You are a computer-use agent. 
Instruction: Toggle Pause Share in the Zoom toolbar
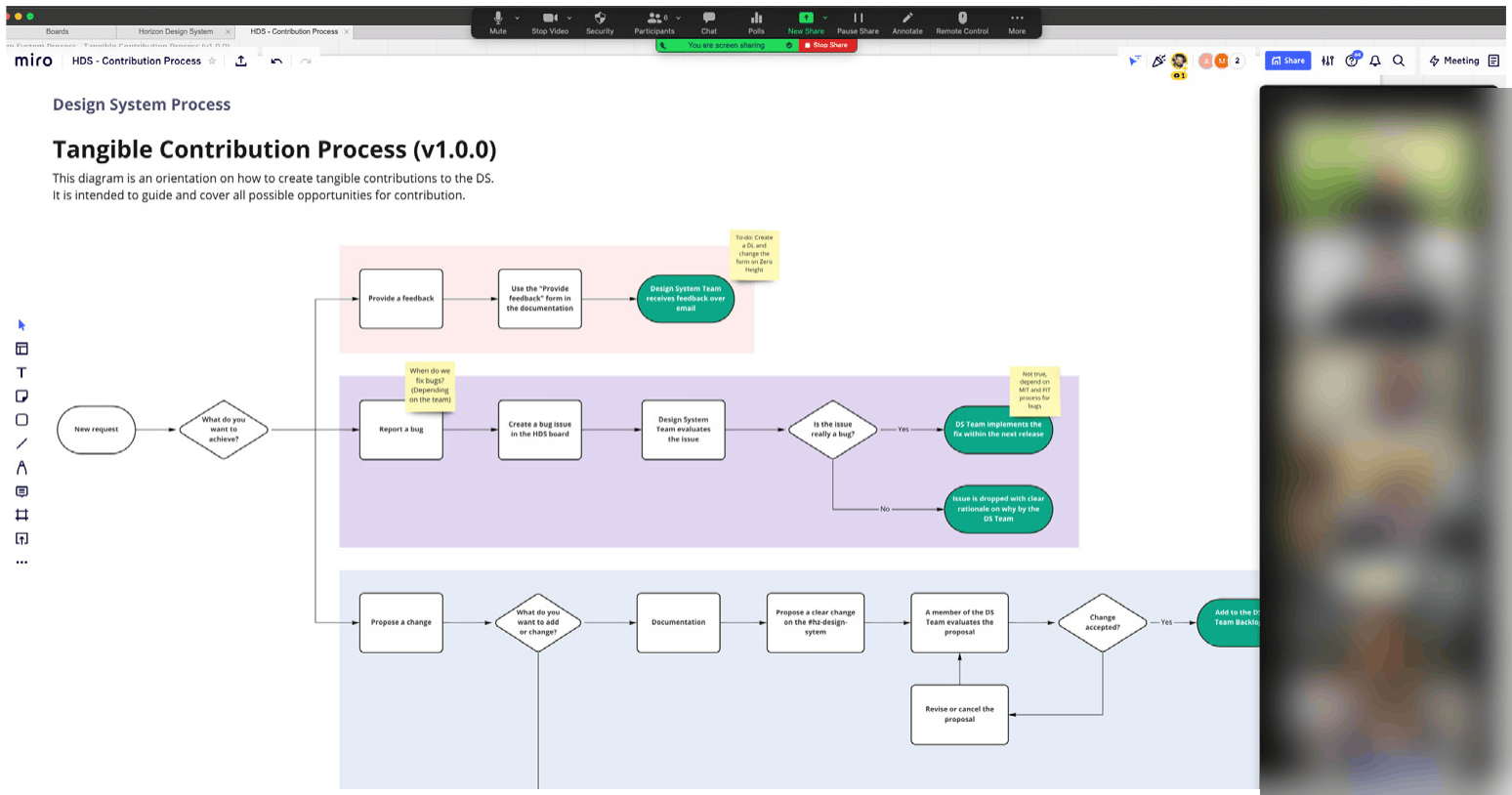click(x=858, y=21)
